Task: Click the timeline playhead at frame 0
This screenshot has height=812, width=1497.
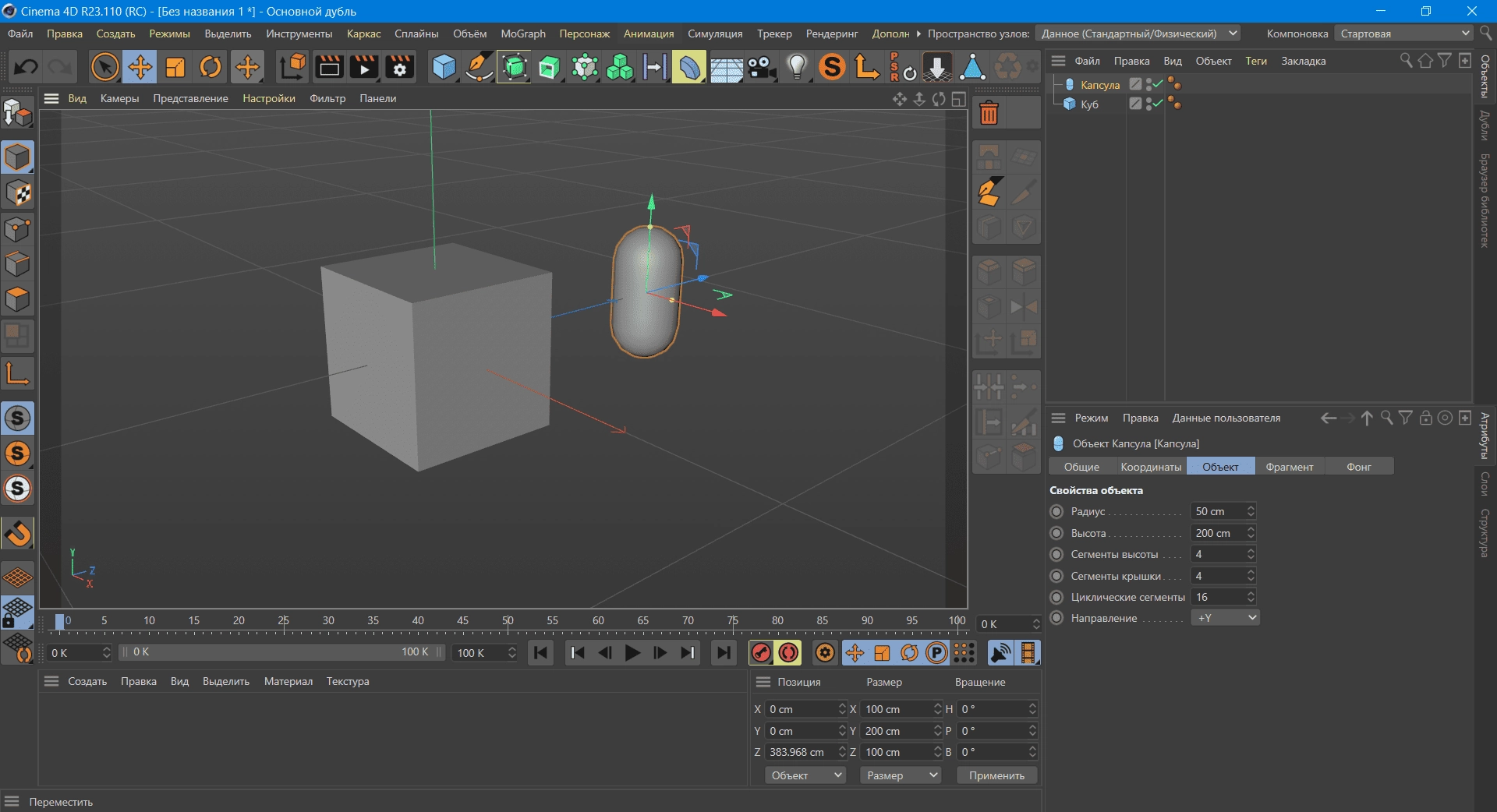Action: click(59, 621)
